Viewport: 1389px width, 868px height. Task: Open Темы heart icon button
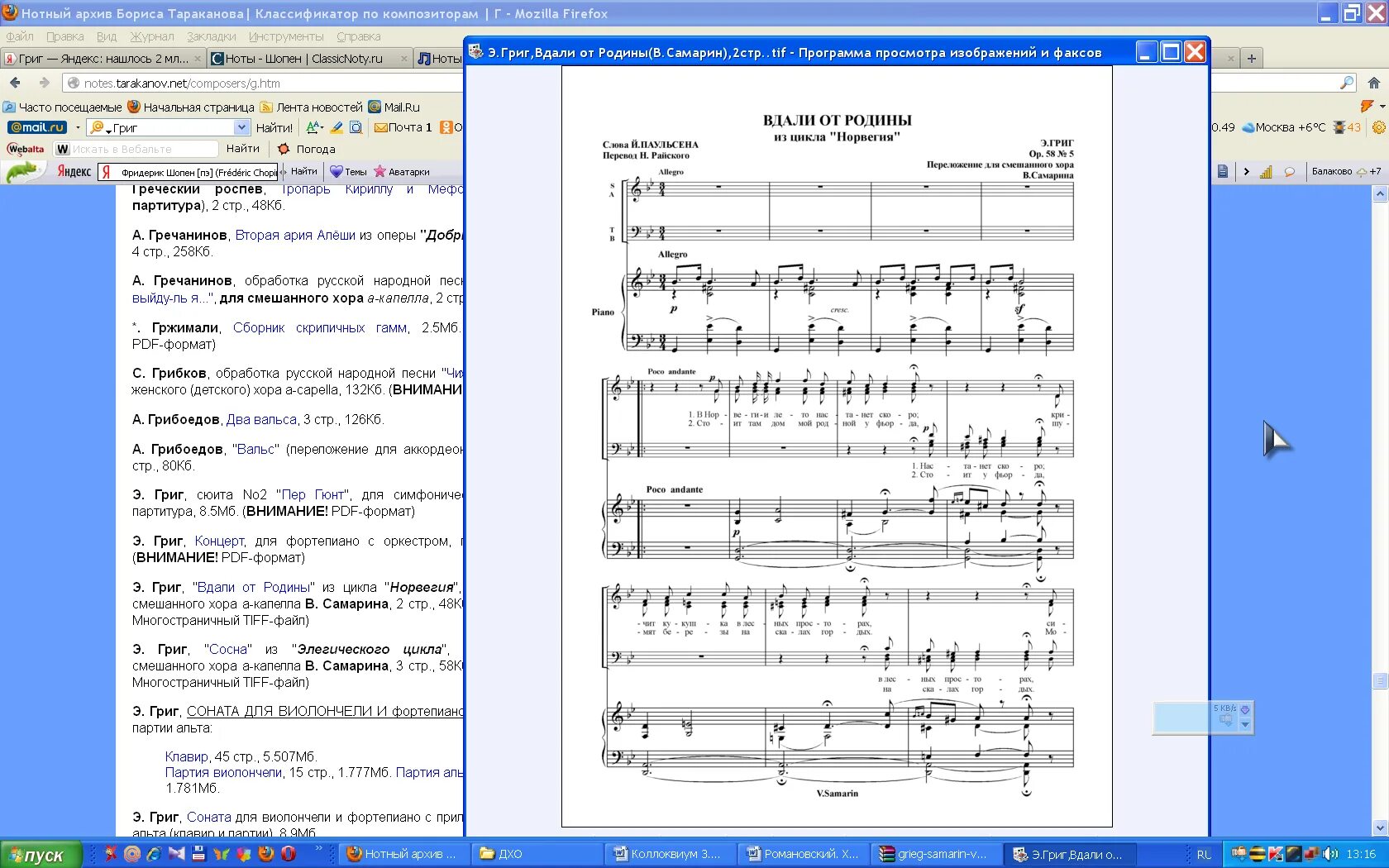point(348,171)
